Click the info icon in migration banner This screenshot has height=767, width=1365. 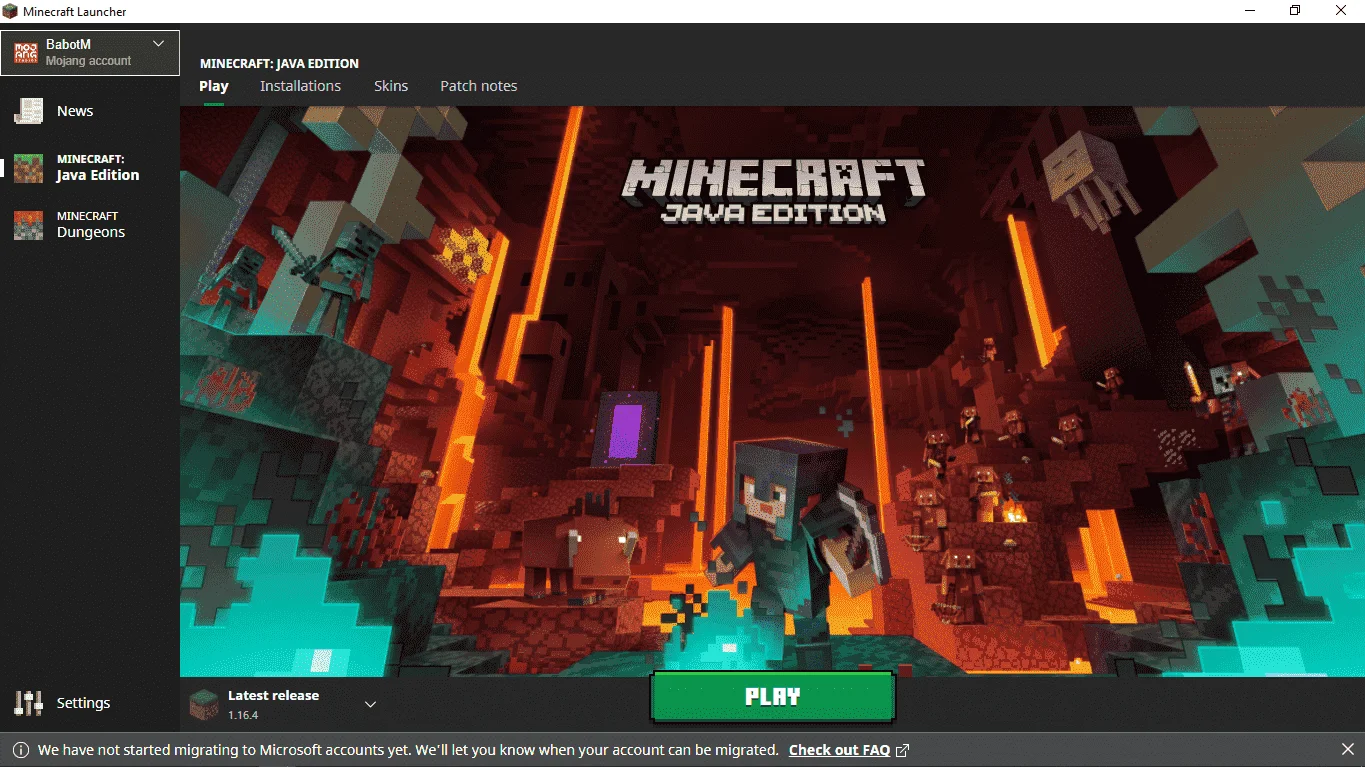(x=21, y=750)
